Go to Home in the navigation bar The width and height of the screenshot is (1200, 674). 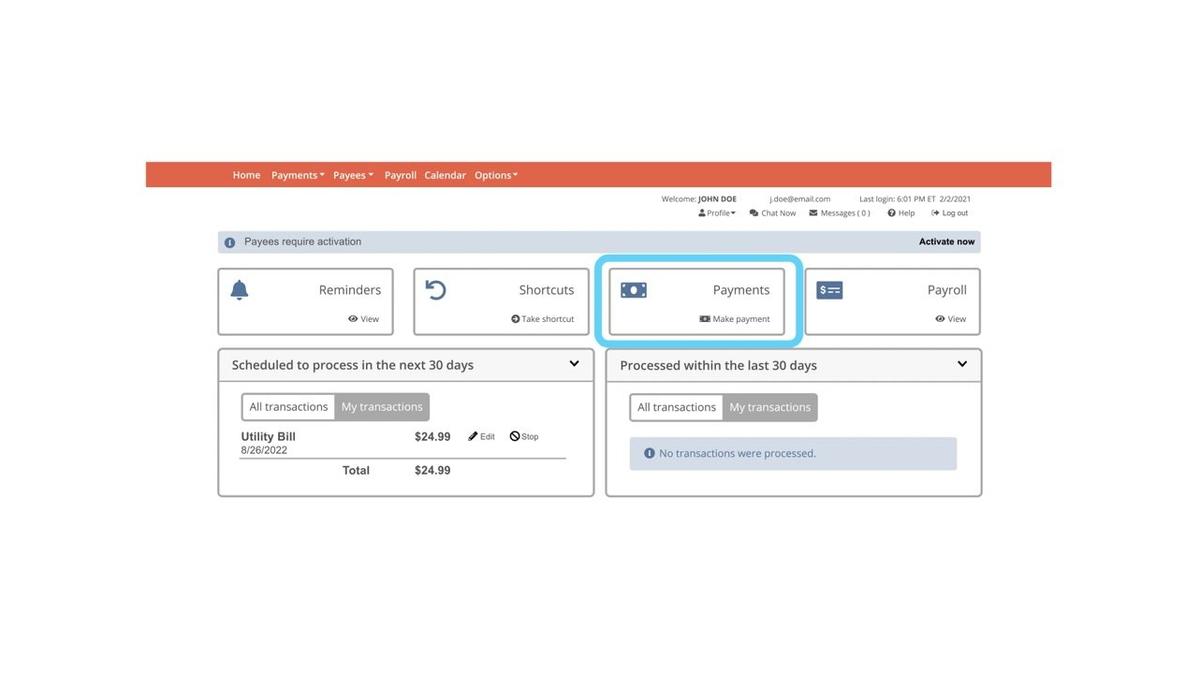coord(246,175)
